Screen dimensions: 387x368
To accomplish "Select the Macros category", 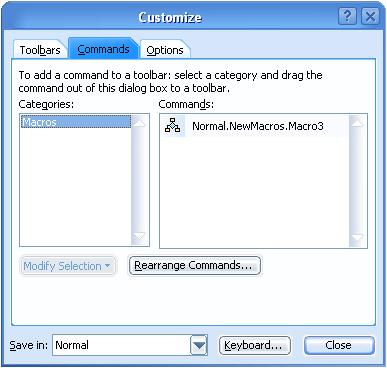I will click(76, 122).
